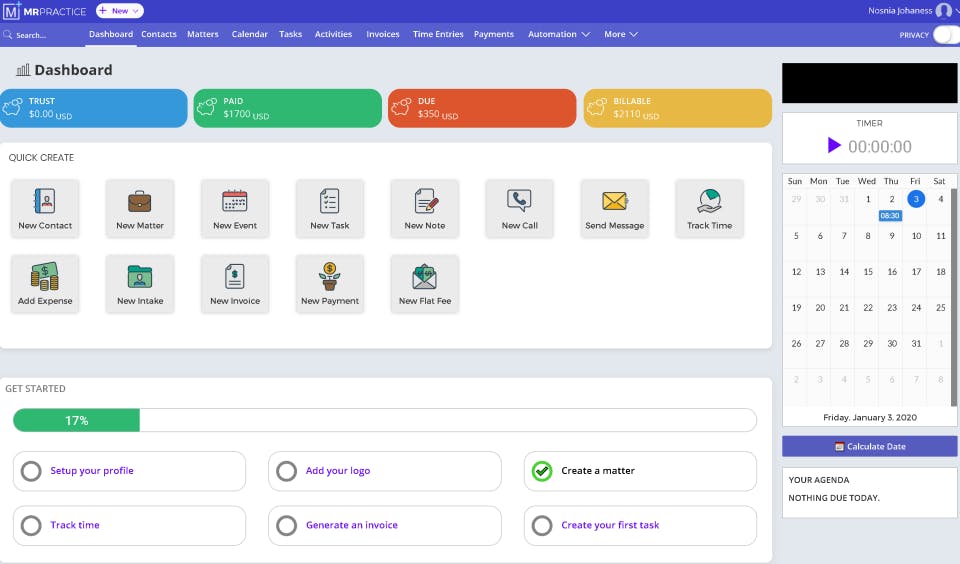This screenshot has width=960, height=564.
Task: Switch to the Dashboard tab
Action: (x=111, y=34)
